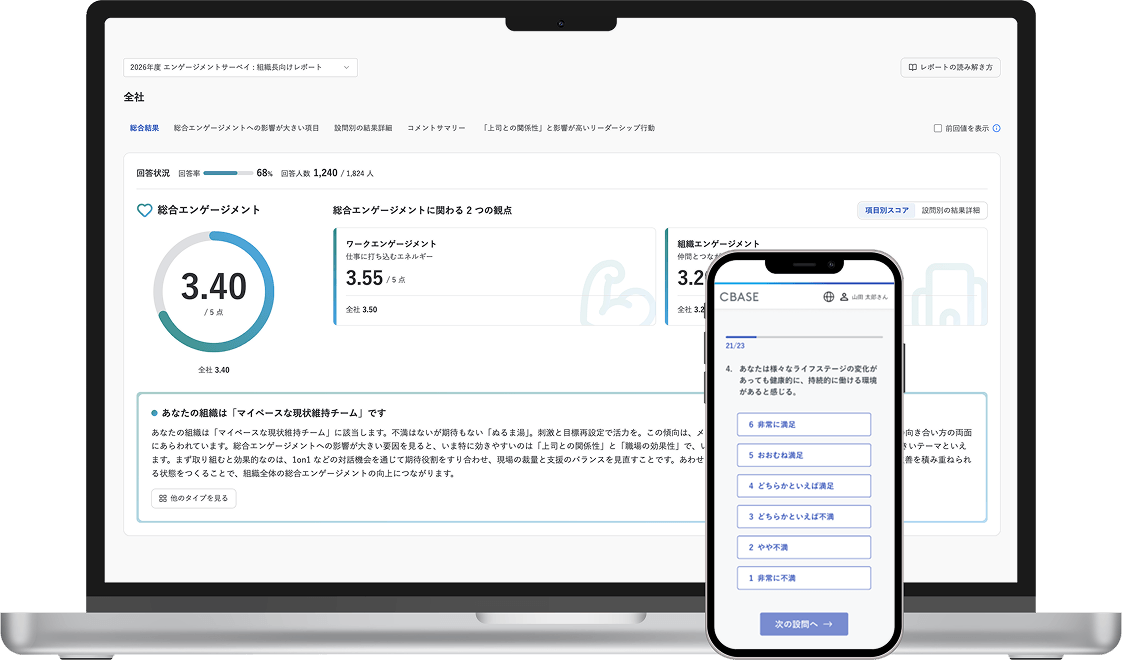This screenshot has height=660, width=1122.
Task: Choose answer 1 非常に不満
Action: [x=804, y=578]
